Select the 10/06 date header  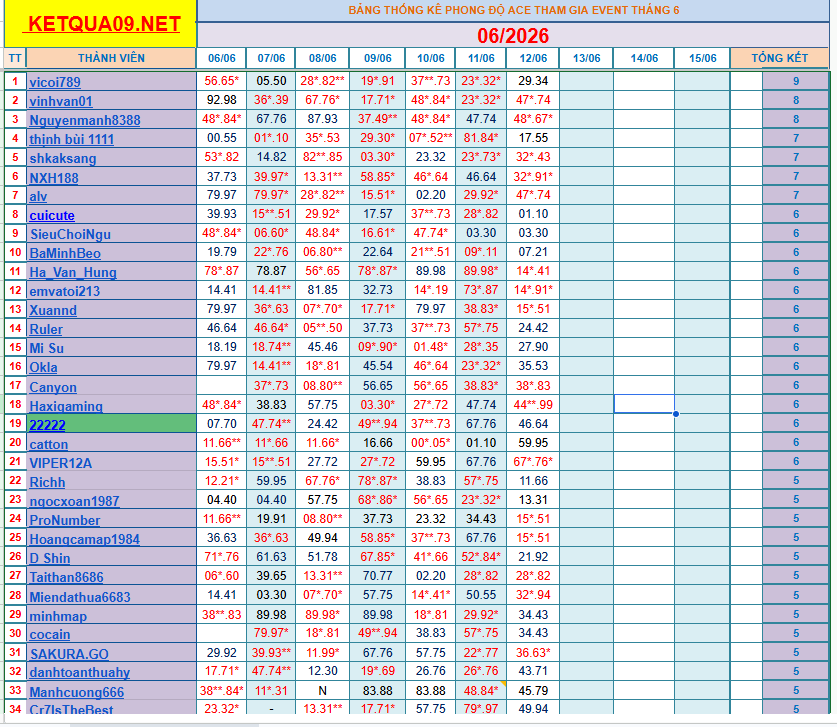[430, 58]
